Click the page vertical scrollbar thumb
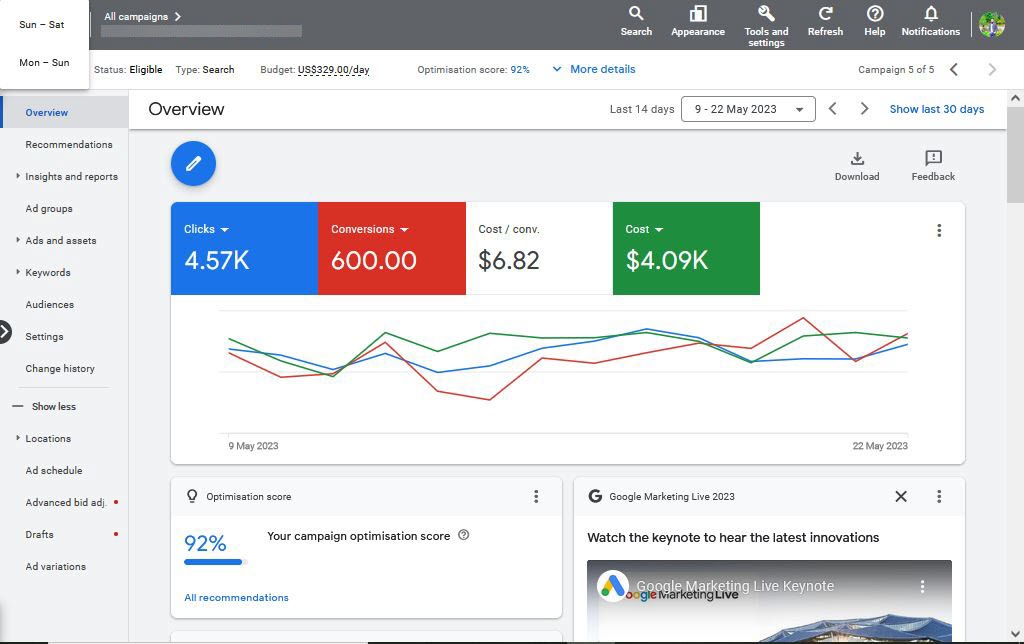 tap(1015, 157)
